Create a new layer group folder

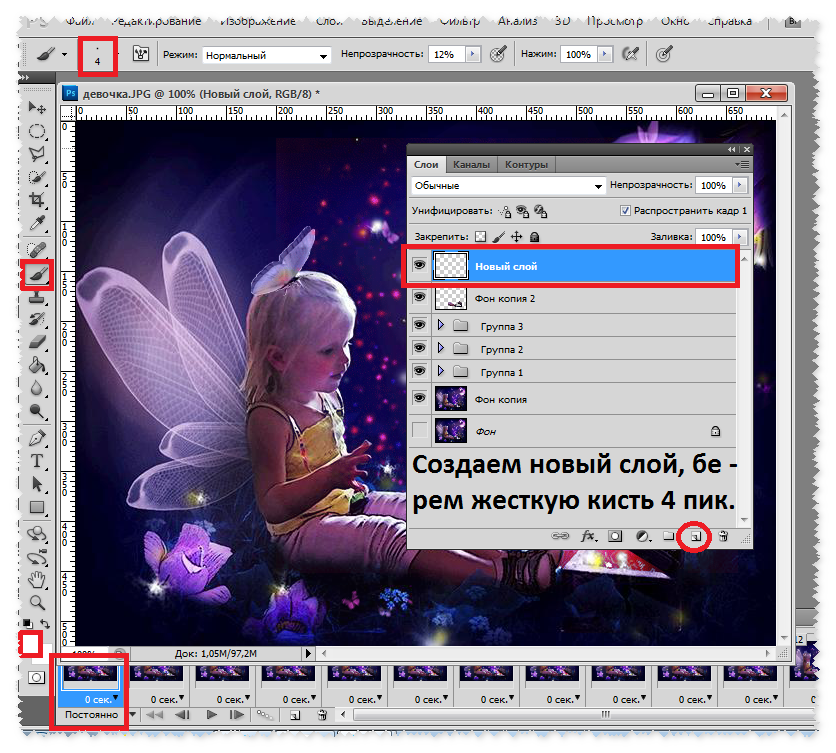pyautogui.click(x=669, y=536)
